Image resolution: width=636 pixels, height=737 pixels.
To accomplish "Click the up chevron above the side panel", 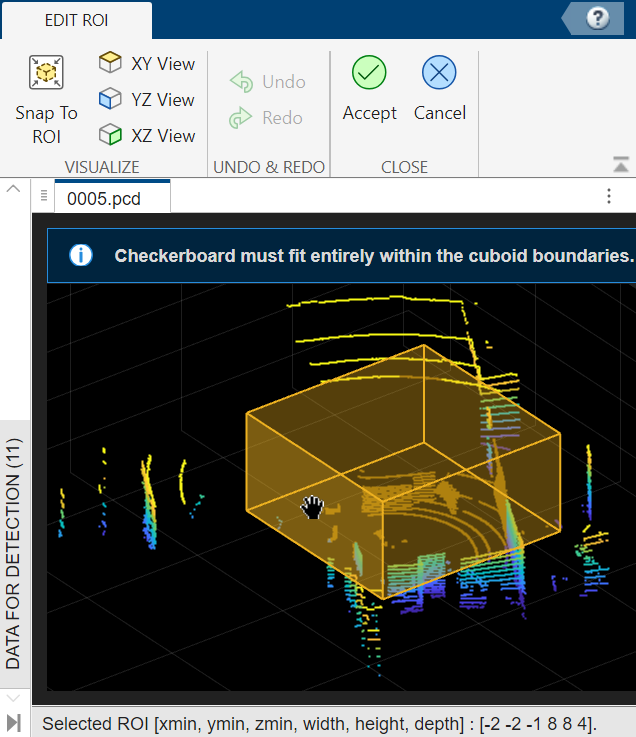I will click(x=14, y=189).
